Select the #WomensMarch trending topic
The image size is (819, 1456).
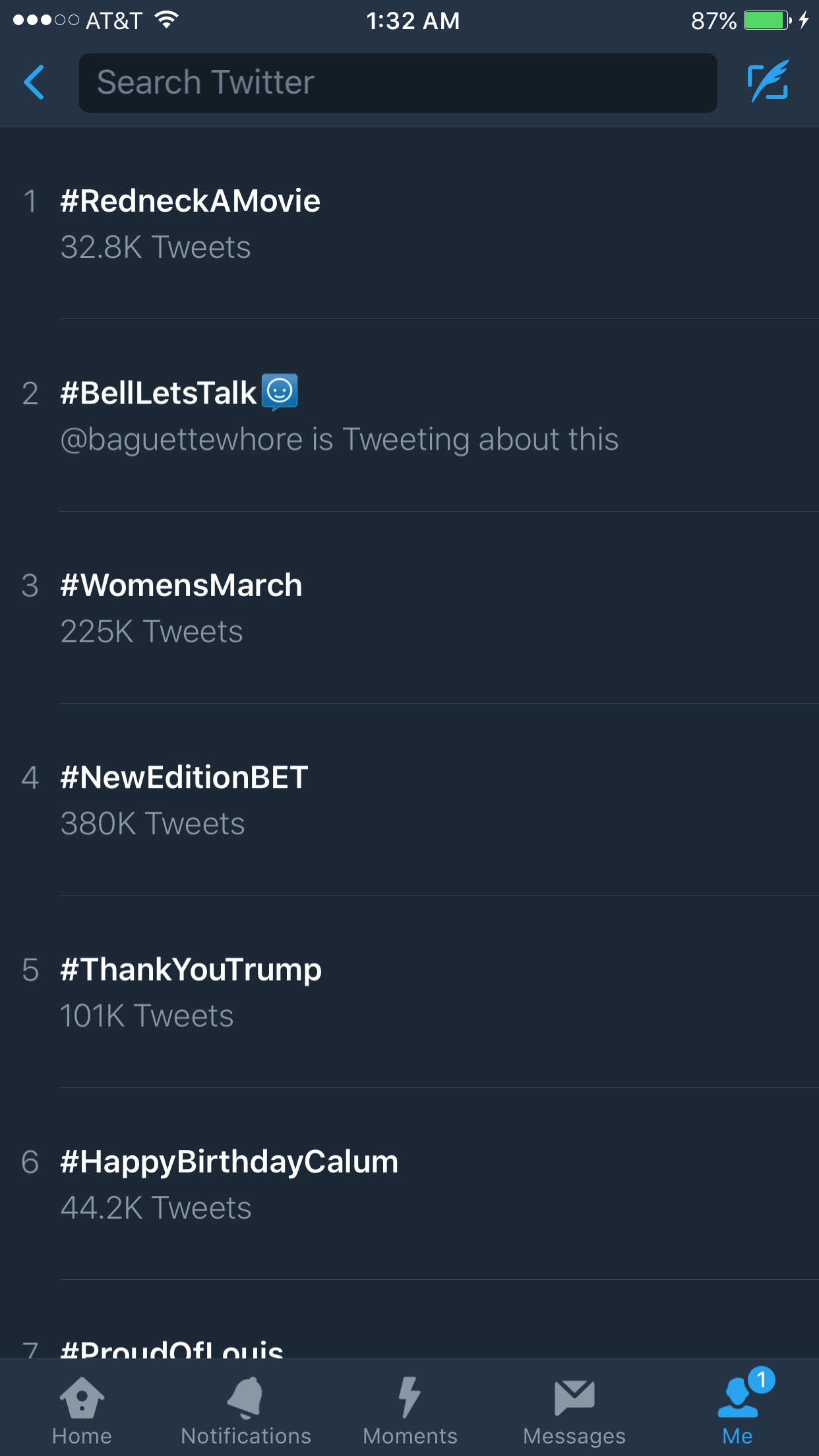tap(181, 586)
